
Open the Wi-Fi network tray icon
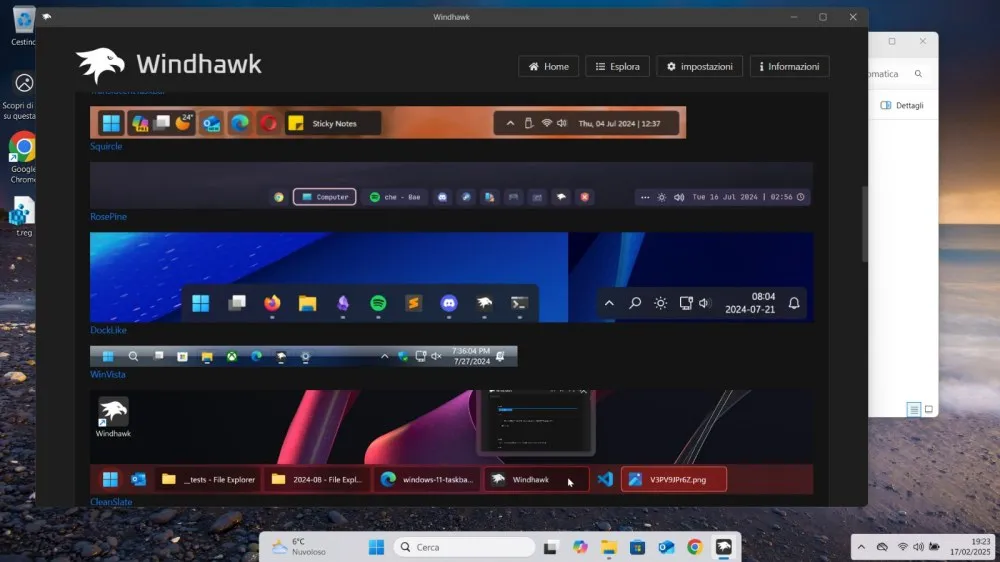[902, 547]
